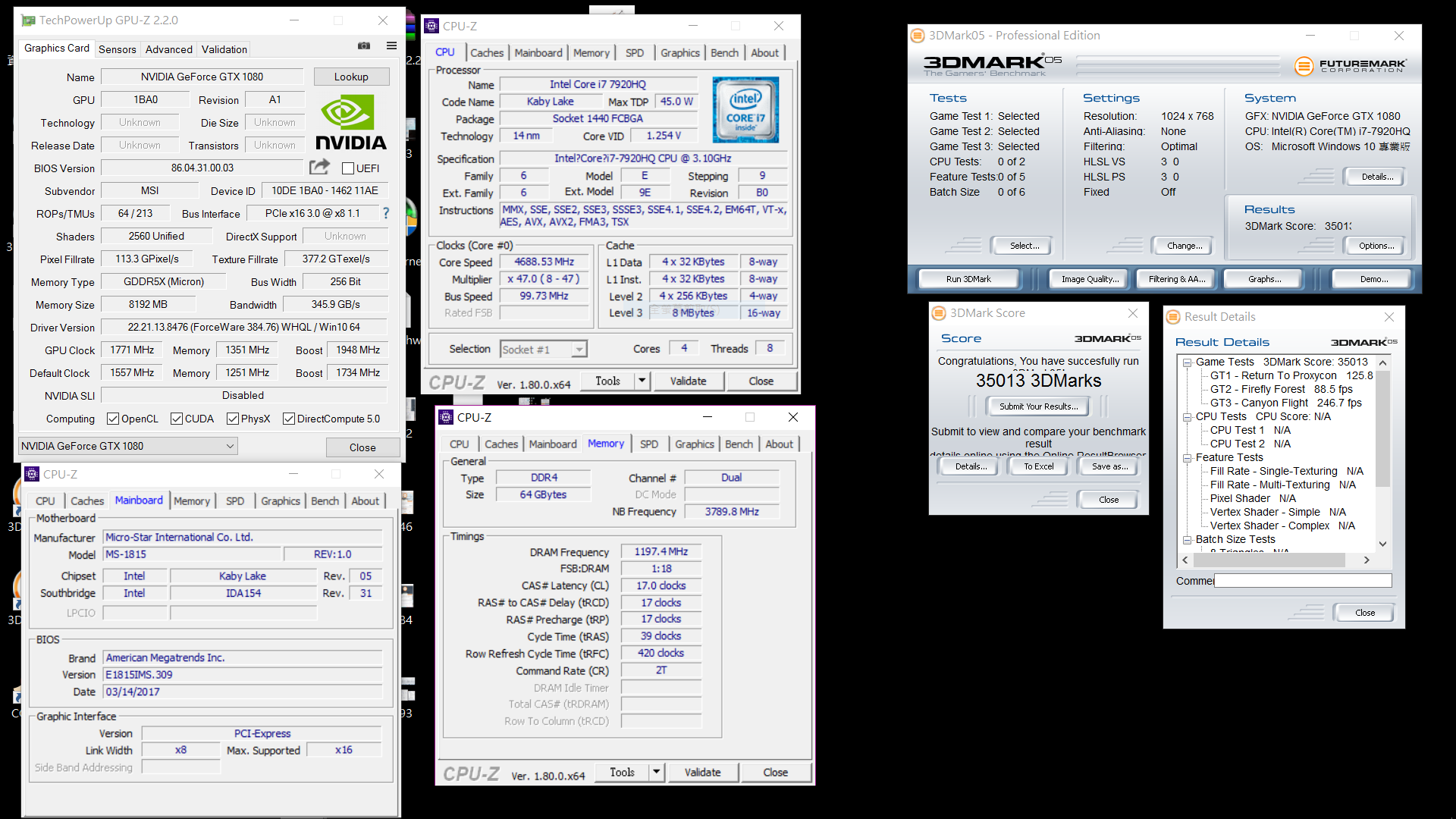Click the GPU-Z screenshot camera icon
This screenshot has width=1456, height=819.
364,46
